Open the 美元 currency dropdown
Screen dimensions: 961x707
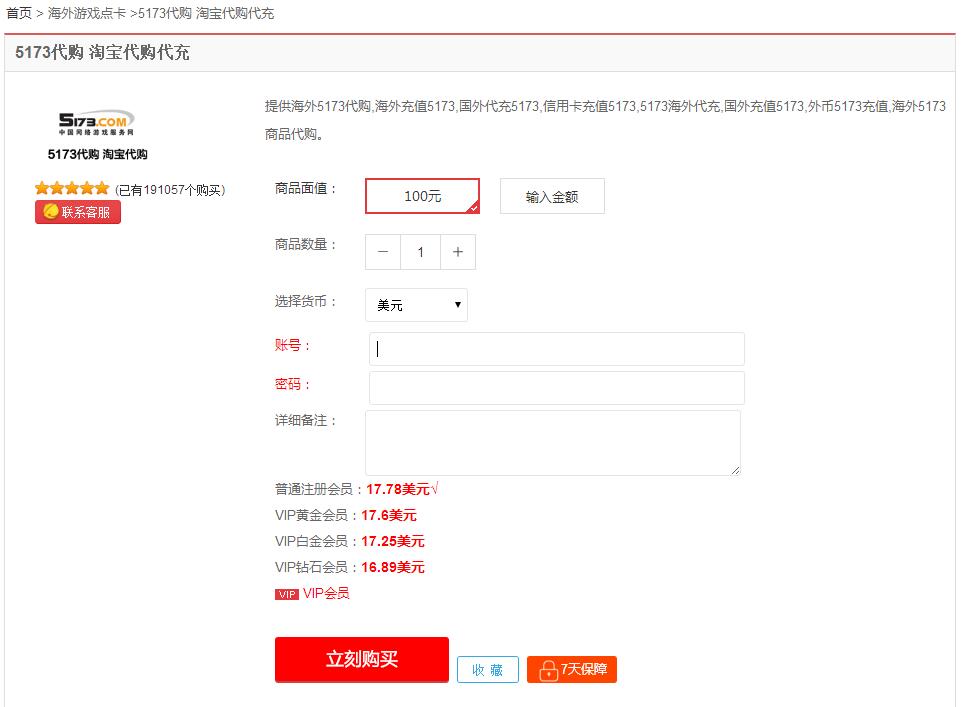pos(416,305)
